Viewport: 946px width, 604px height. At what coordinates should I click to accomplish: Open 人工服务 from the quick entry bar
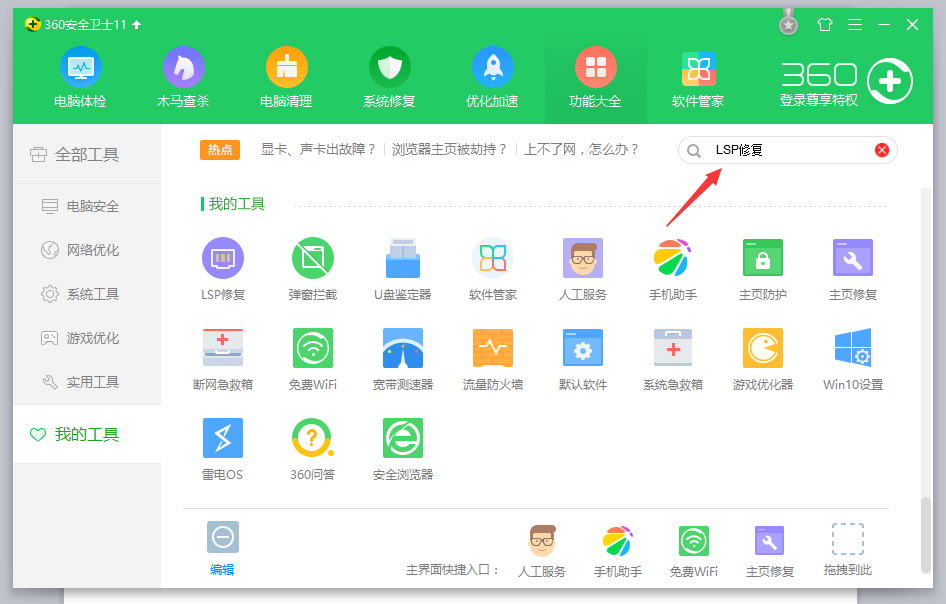click(x=542, y=551)
